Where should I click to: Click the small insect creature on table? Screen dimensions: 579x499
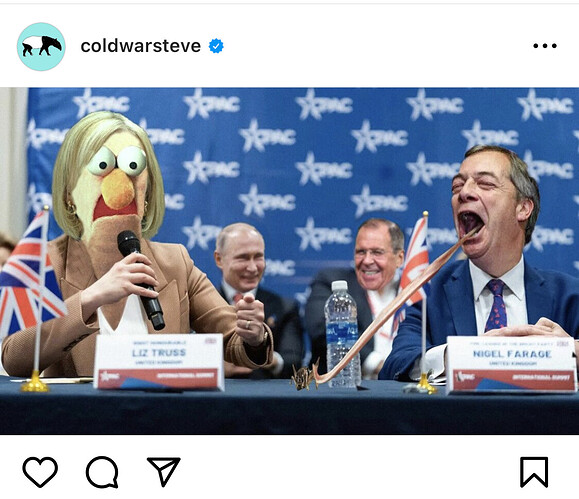coord(305,375)
